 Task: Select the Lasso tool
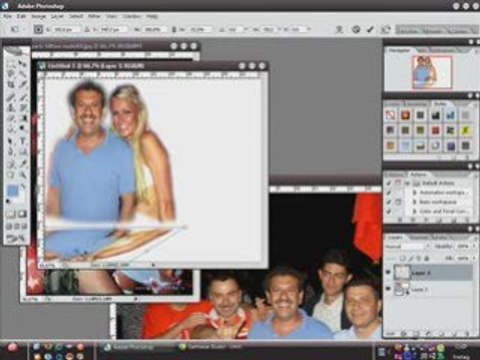point(11,74)
